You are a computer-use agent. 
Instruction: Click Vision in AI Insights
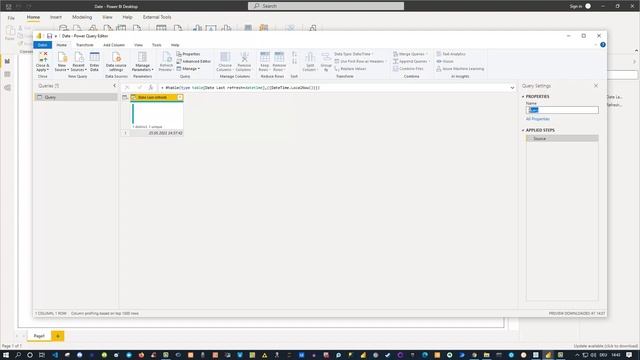tap(445, 61)
